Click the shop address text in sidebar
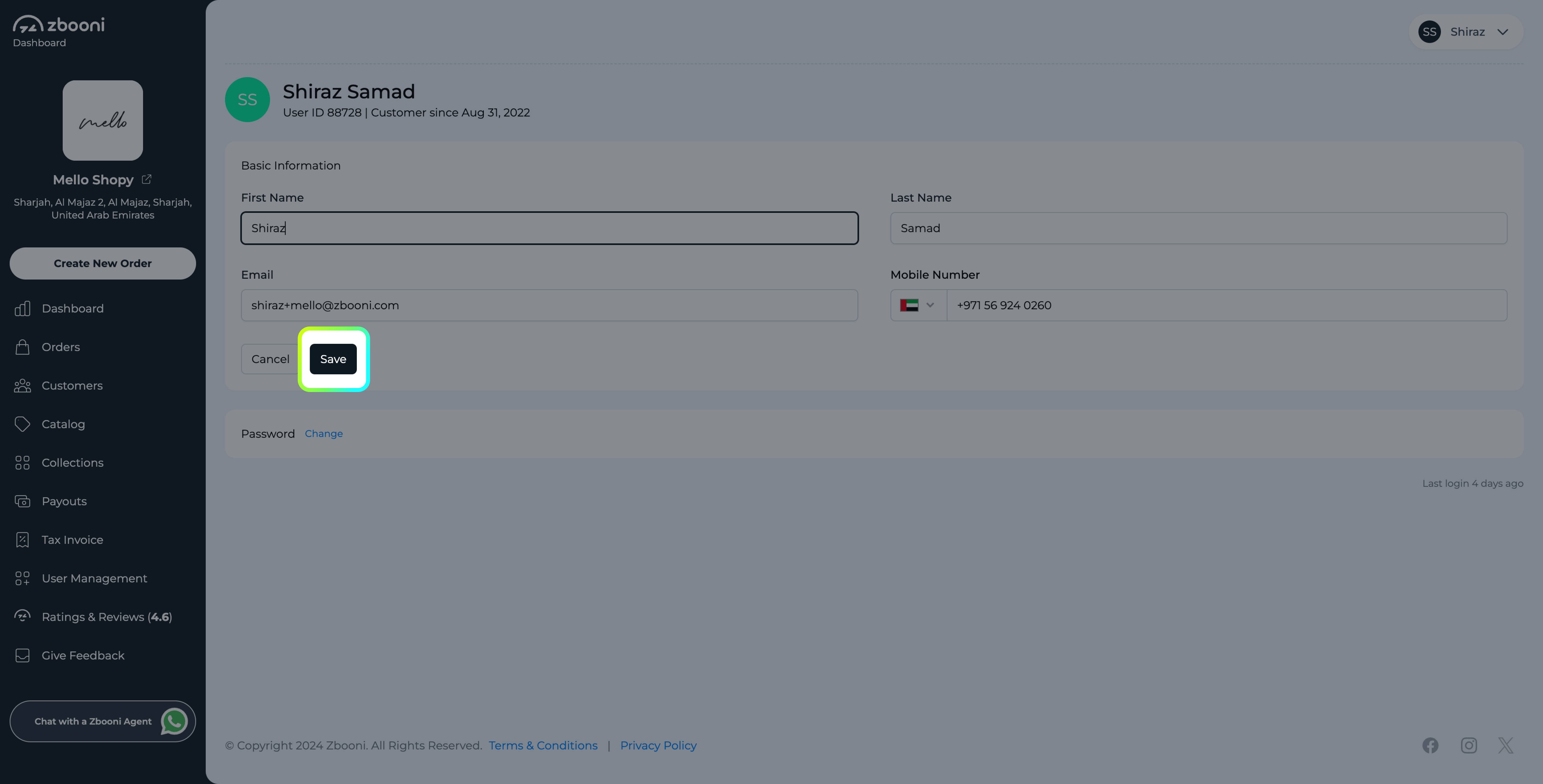Screen dimensions: 1543x784 103,208
